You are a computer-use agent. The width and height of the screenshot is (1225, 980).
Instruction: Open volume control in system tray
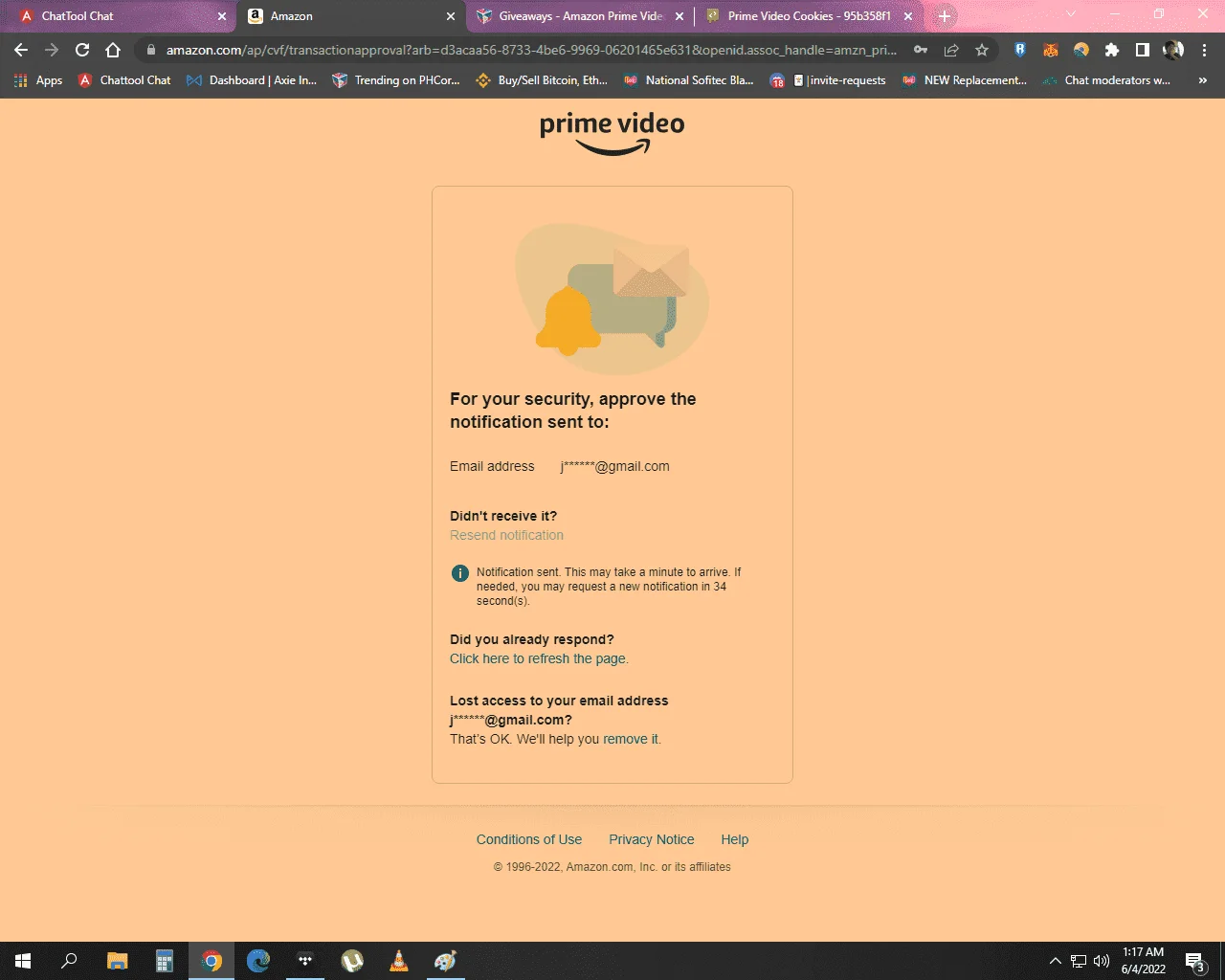pos(1101,961)
